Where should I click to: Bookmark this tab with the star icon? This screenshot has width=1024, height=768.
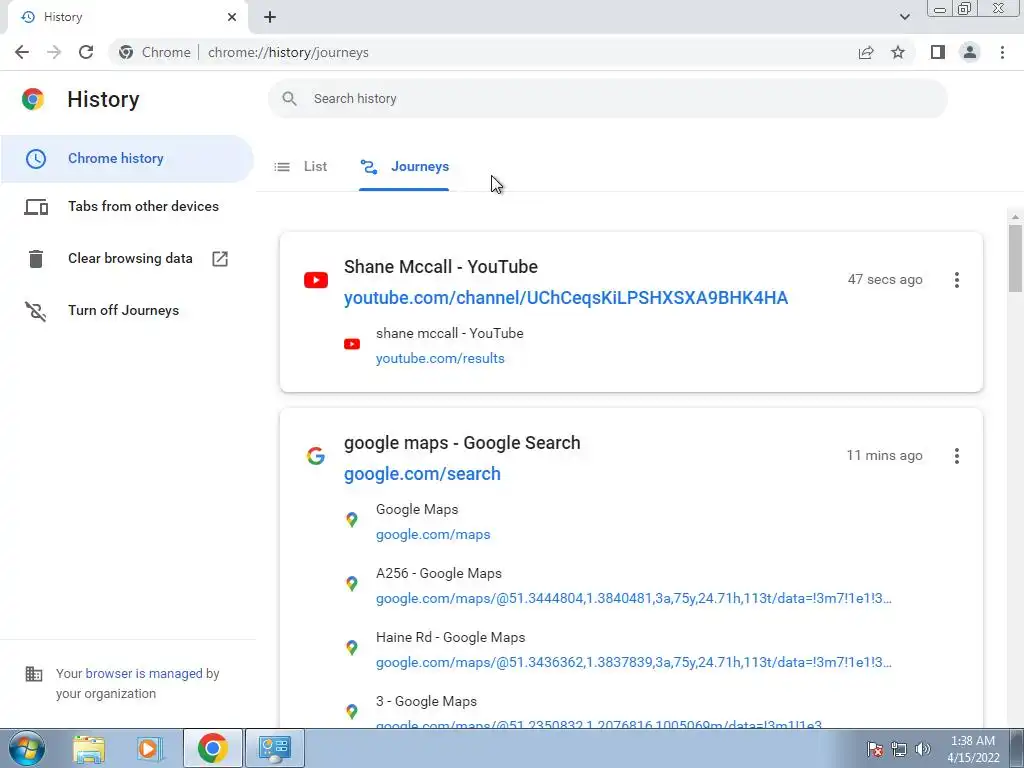(898, 52)
